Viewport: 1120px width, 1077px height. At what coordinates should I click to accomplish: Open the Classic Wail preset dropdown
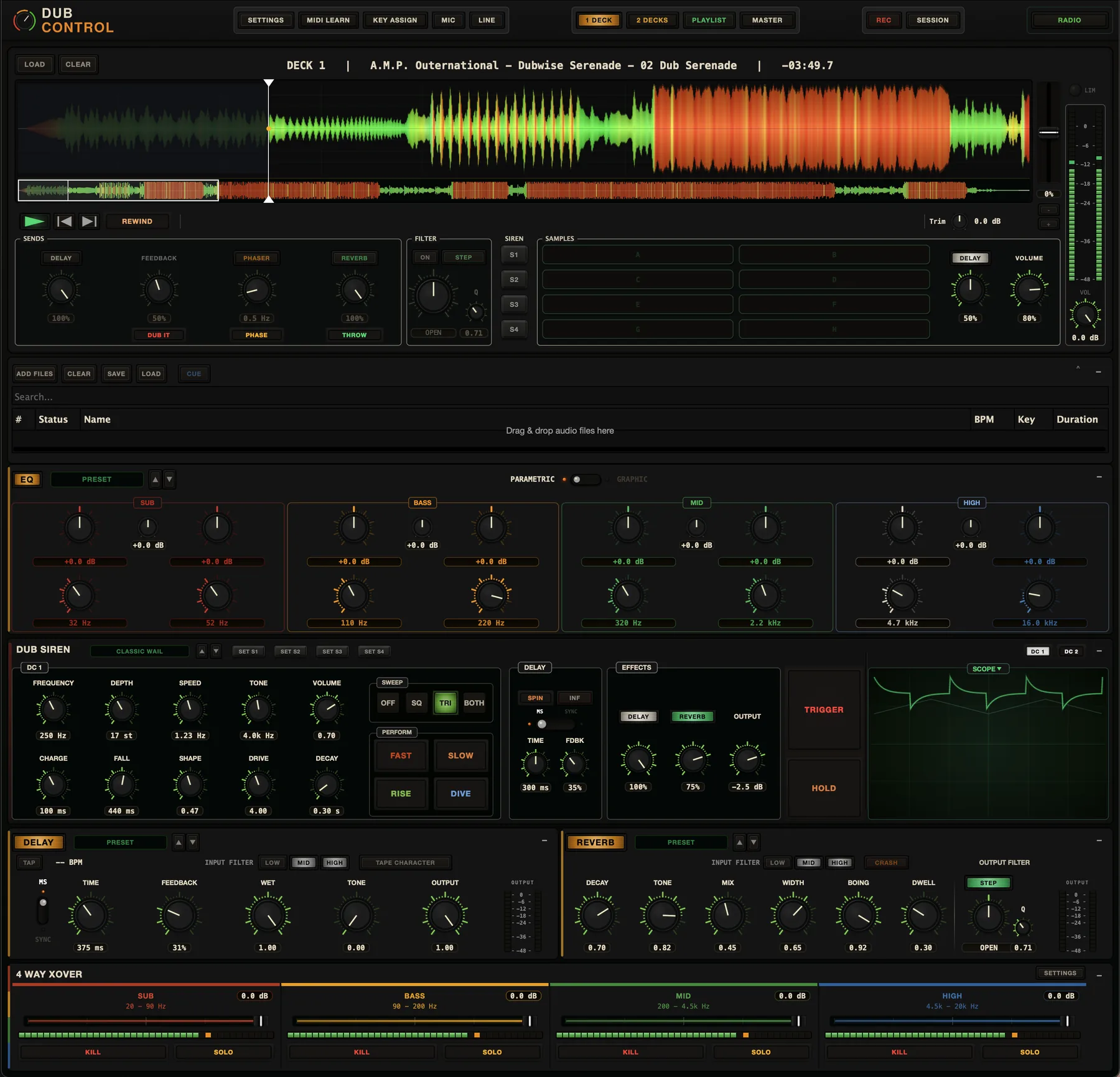click(x=139, y=651)
